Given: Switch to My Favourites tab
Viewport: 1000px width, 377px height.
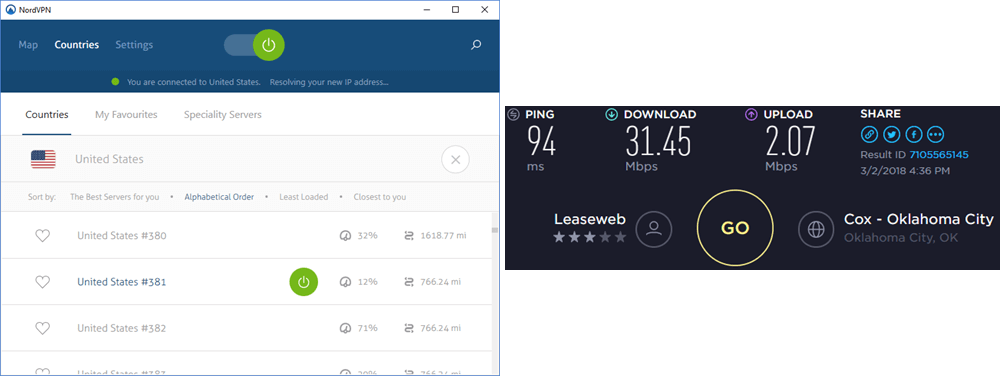Looking at the screenshot, I should pos(126,115).
